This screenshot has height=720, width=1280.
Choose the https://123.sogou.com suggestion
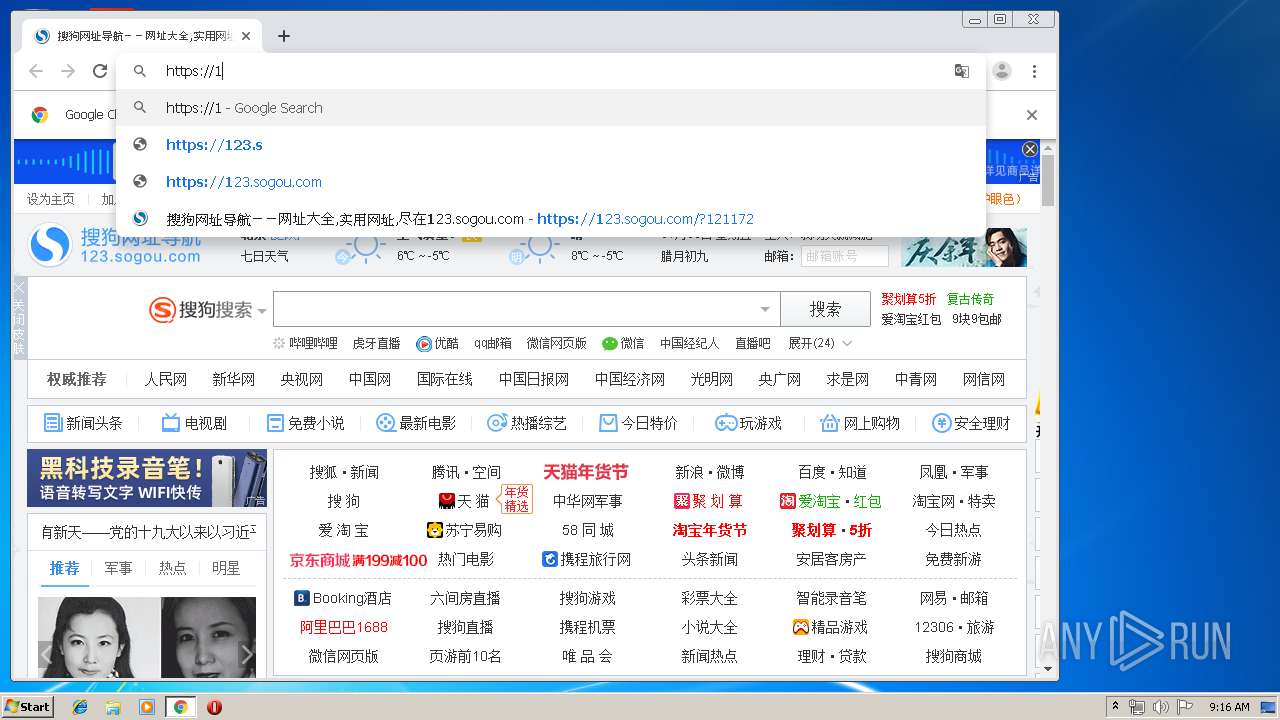[x=551, y=182]
